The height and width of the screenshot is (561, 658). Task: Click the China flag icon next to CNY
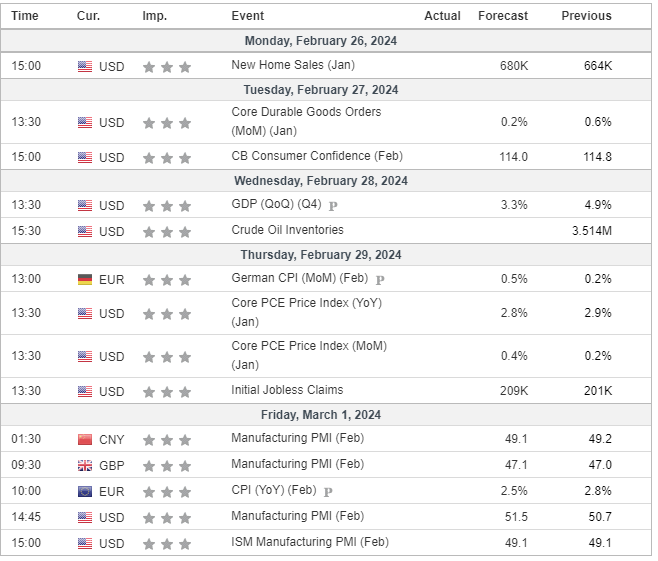pyautogui.click(x=85, y=439)
